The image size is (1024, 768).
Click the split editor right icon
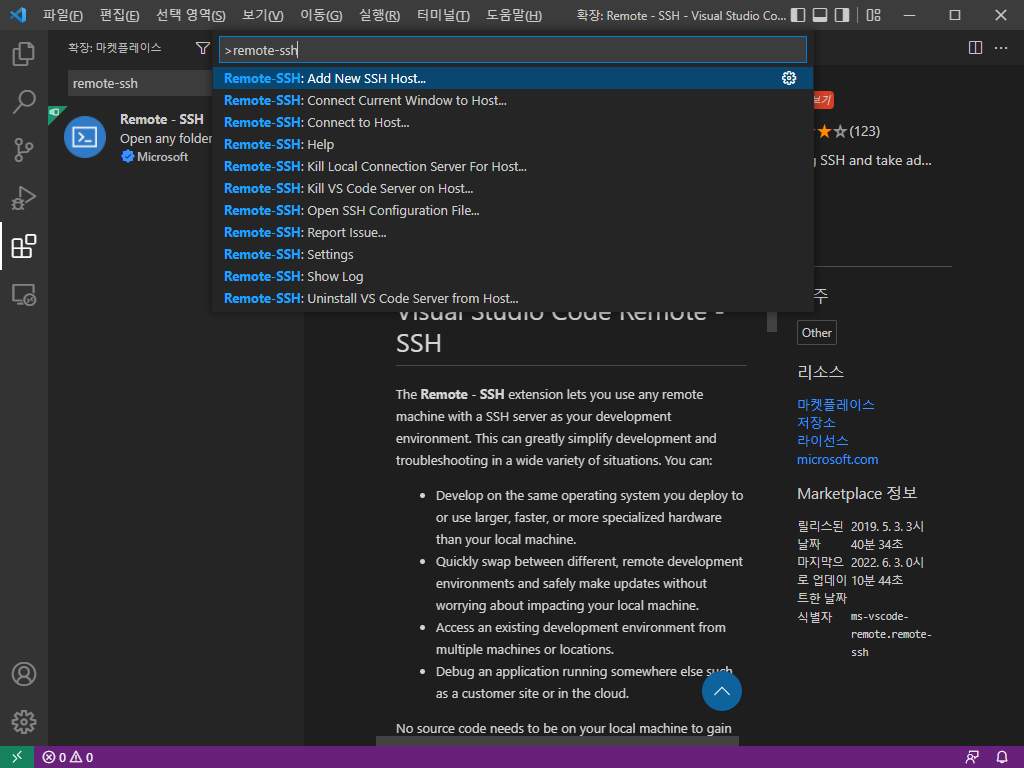click(975, 48)
